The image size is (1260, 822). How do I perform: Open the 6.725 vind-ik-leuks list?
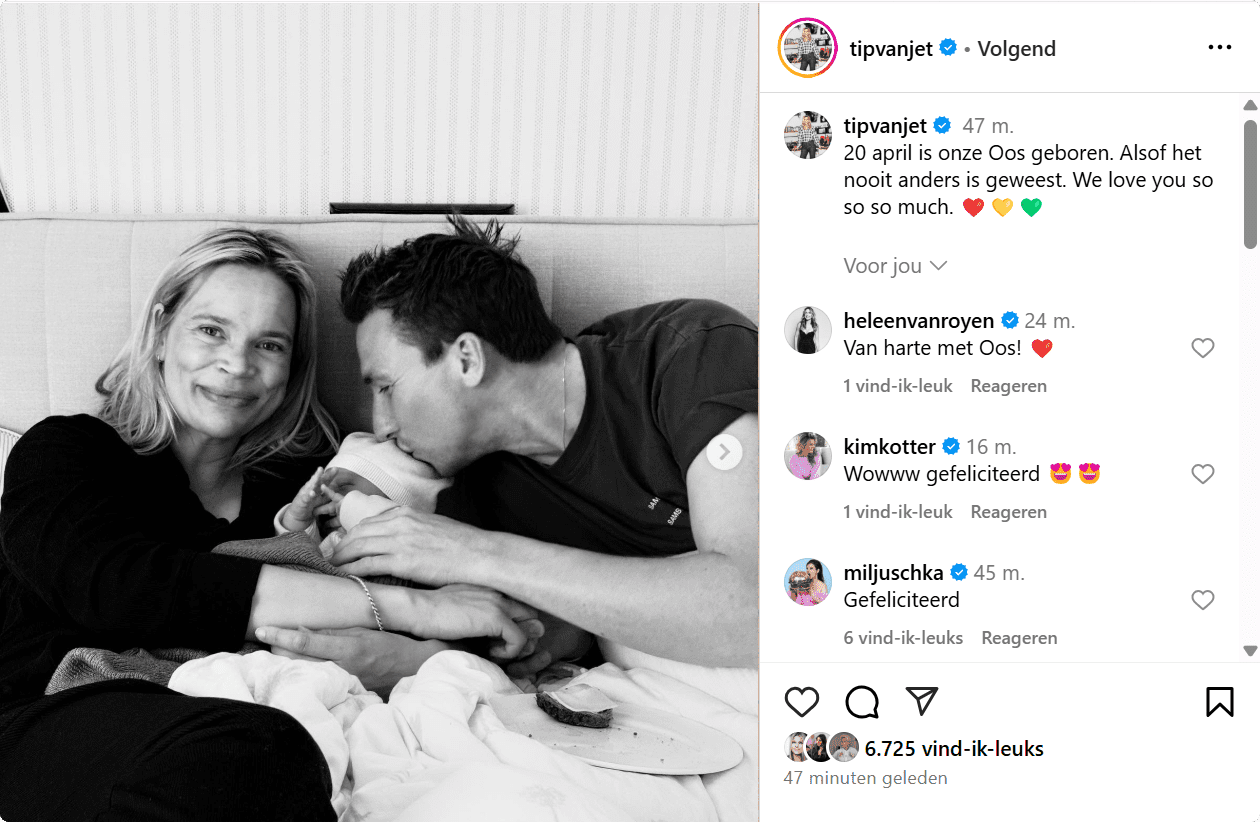[954, 749]
